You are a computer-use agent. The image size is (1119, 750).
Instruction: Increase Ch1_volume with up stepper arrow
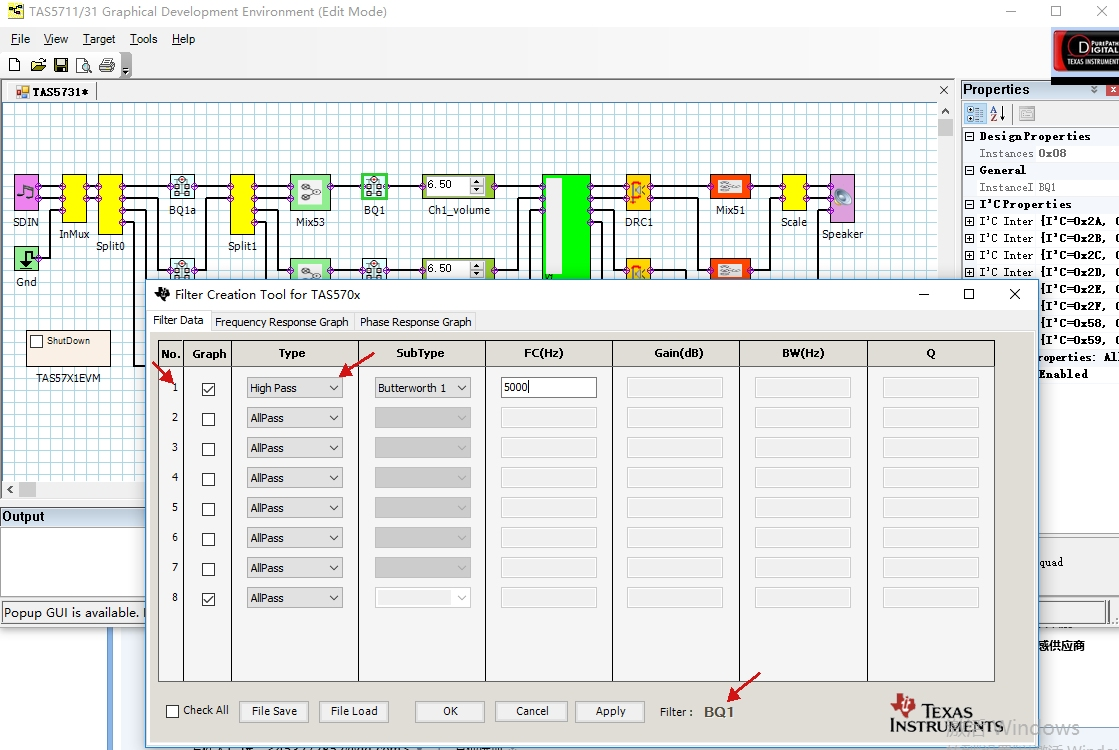[477, 182]
